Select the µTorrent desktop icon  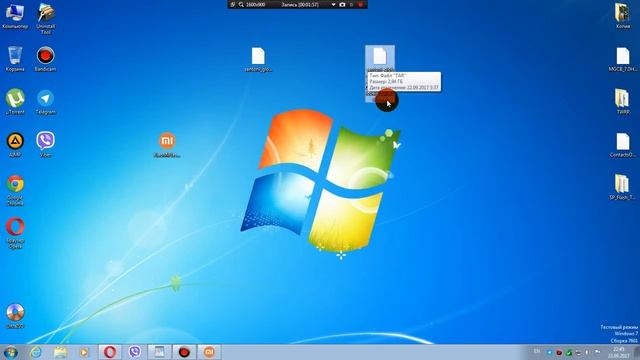coord(15,101)
